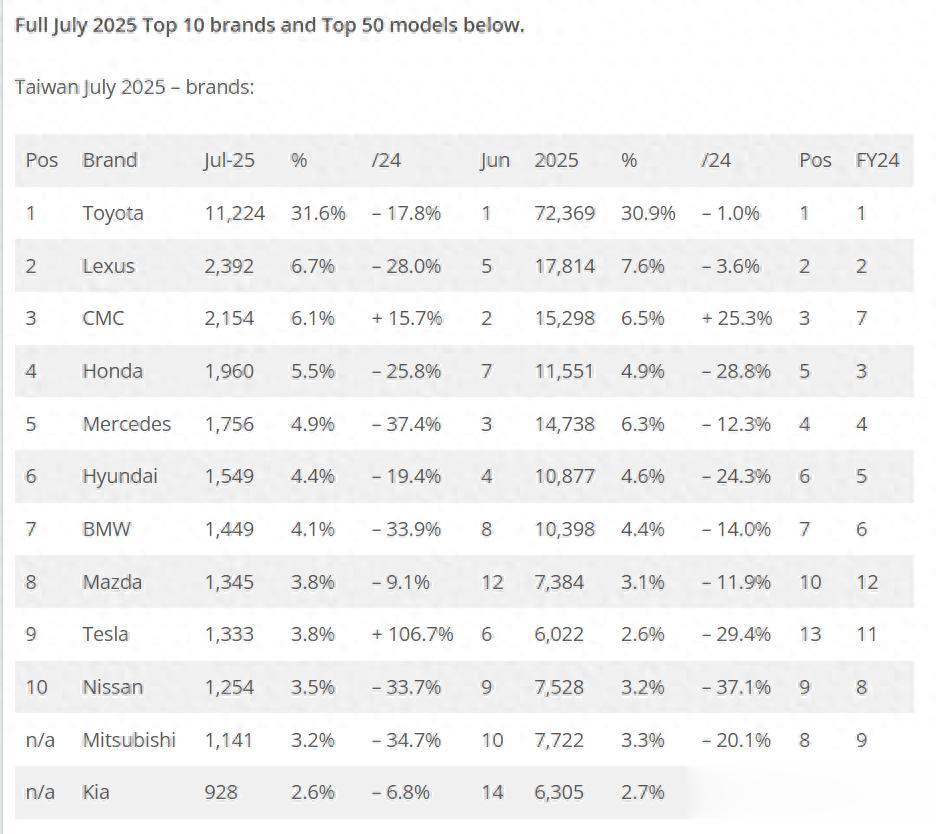
Task: Click the "Jul-25" column header
Action: tap(229, 160)
